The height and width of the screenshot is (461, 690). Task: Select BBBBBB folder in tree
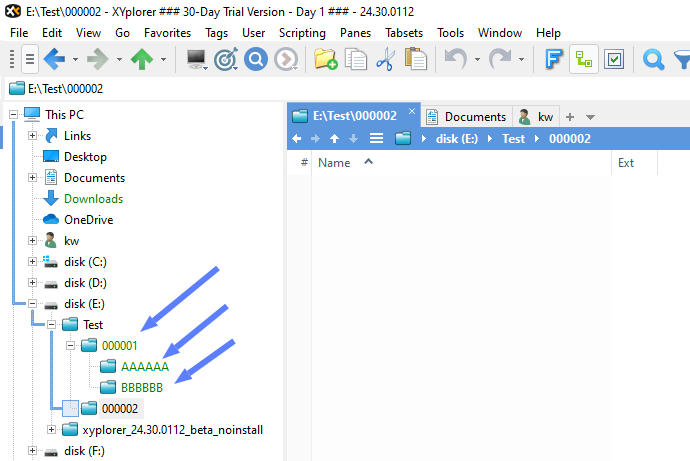click(142, 388)
